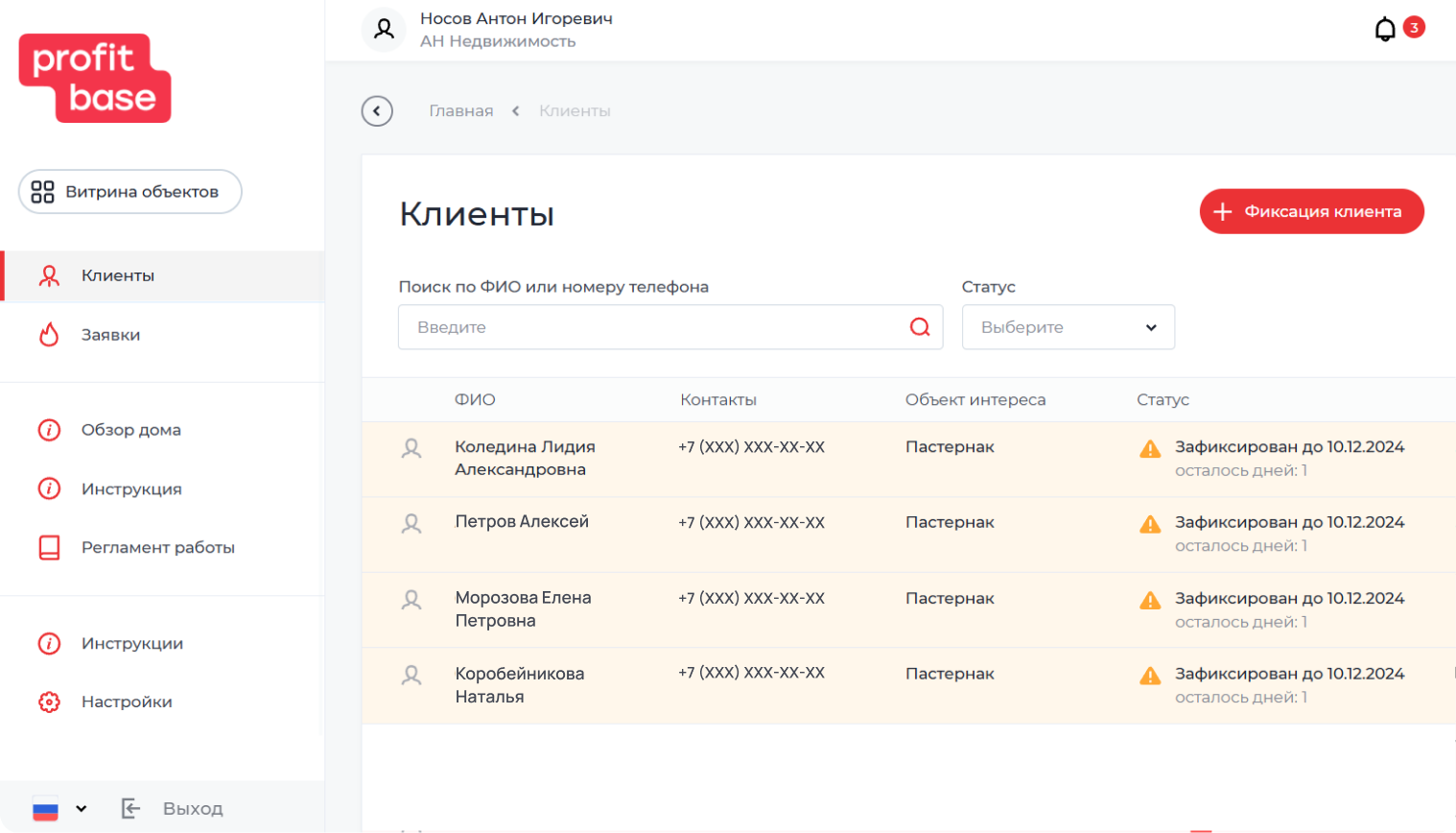Click the search magnifier icon
Screen dimensions: 1456x833
920,327
